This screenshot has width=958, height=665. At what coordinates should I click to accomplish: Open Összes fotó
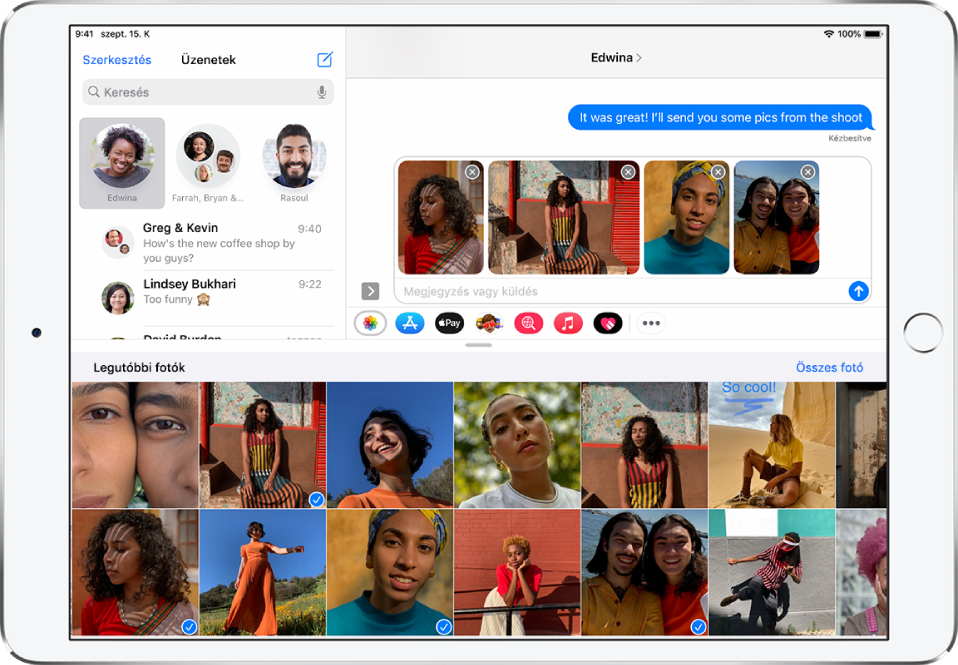click(x=830, y=367)
